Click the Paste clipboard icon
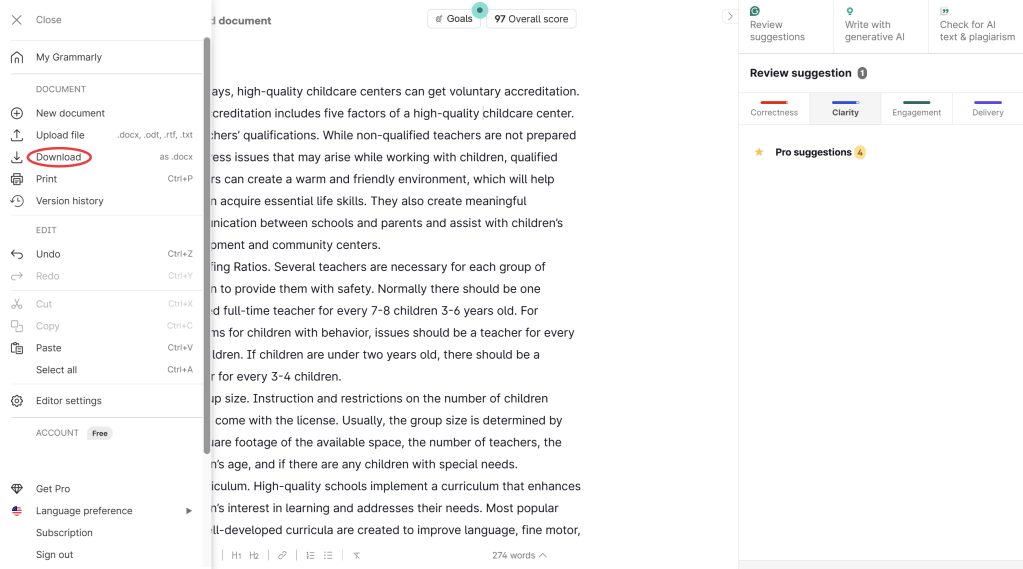The image size is (1023, 569). [x=17, y=348]
